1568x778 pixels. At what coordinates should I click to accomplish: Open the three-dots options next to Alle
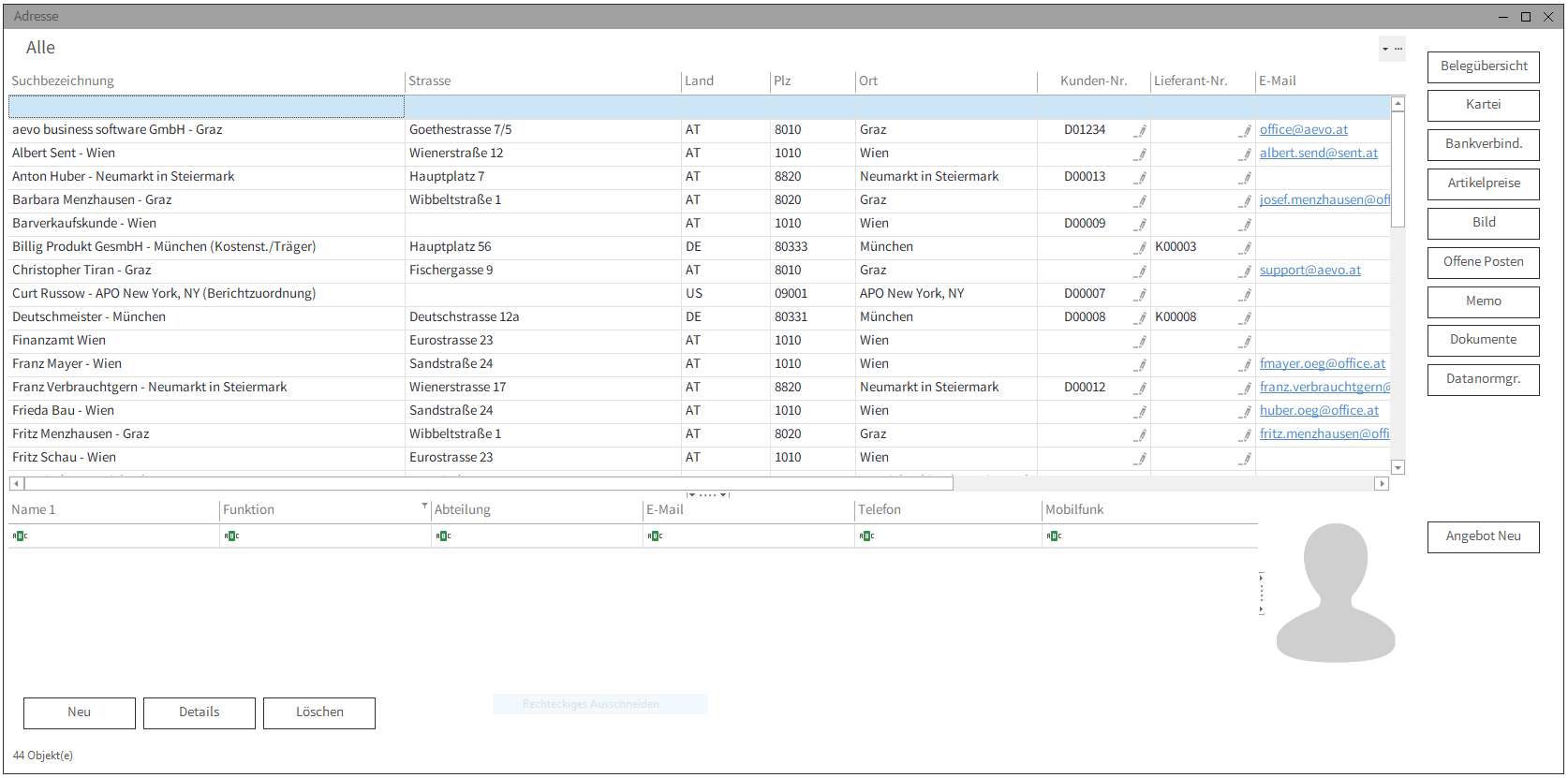1398,49
